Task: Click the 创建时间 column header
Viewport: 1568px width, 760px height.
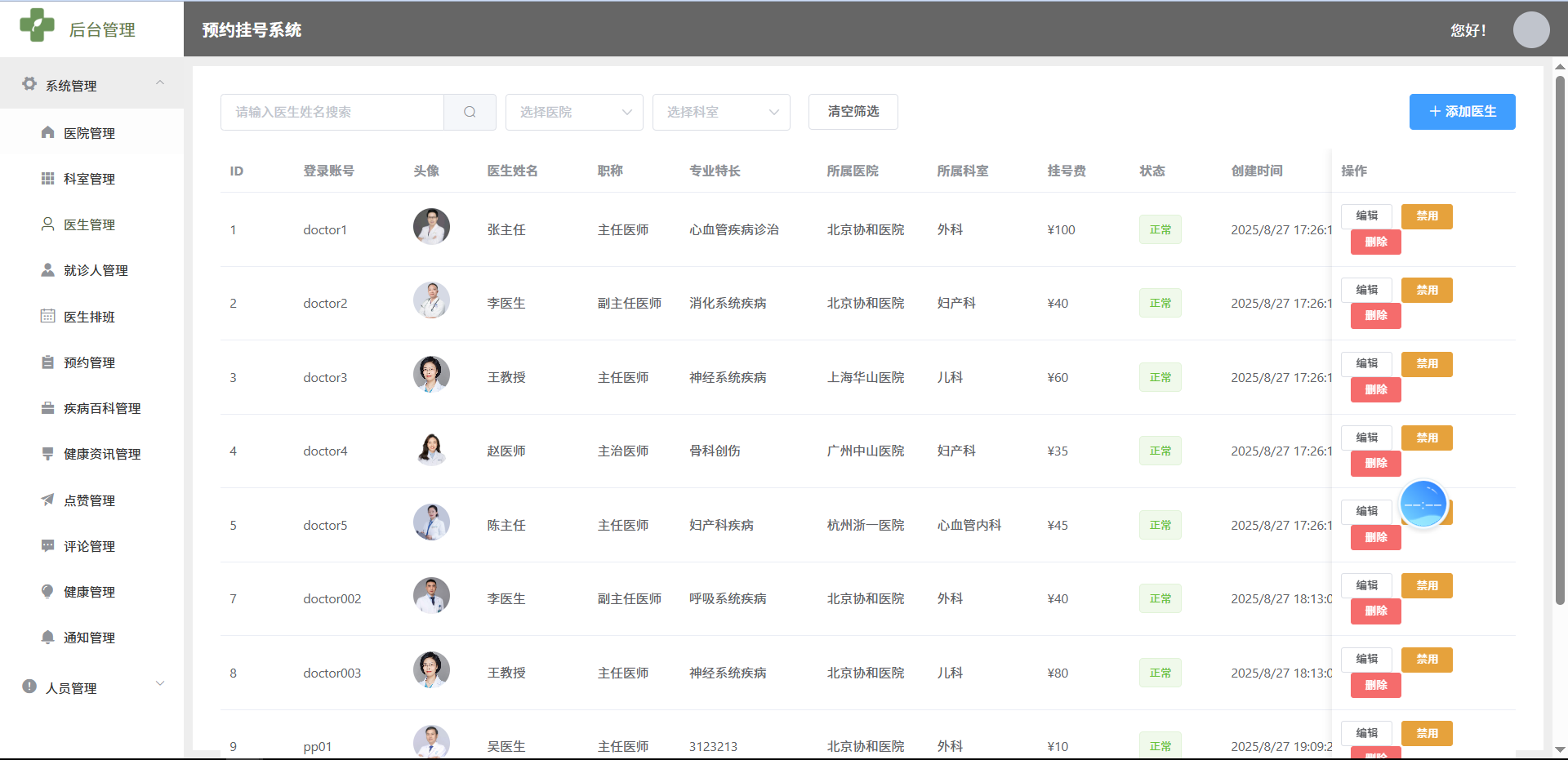Action: pyautogui.click(x=1257, y=171)
